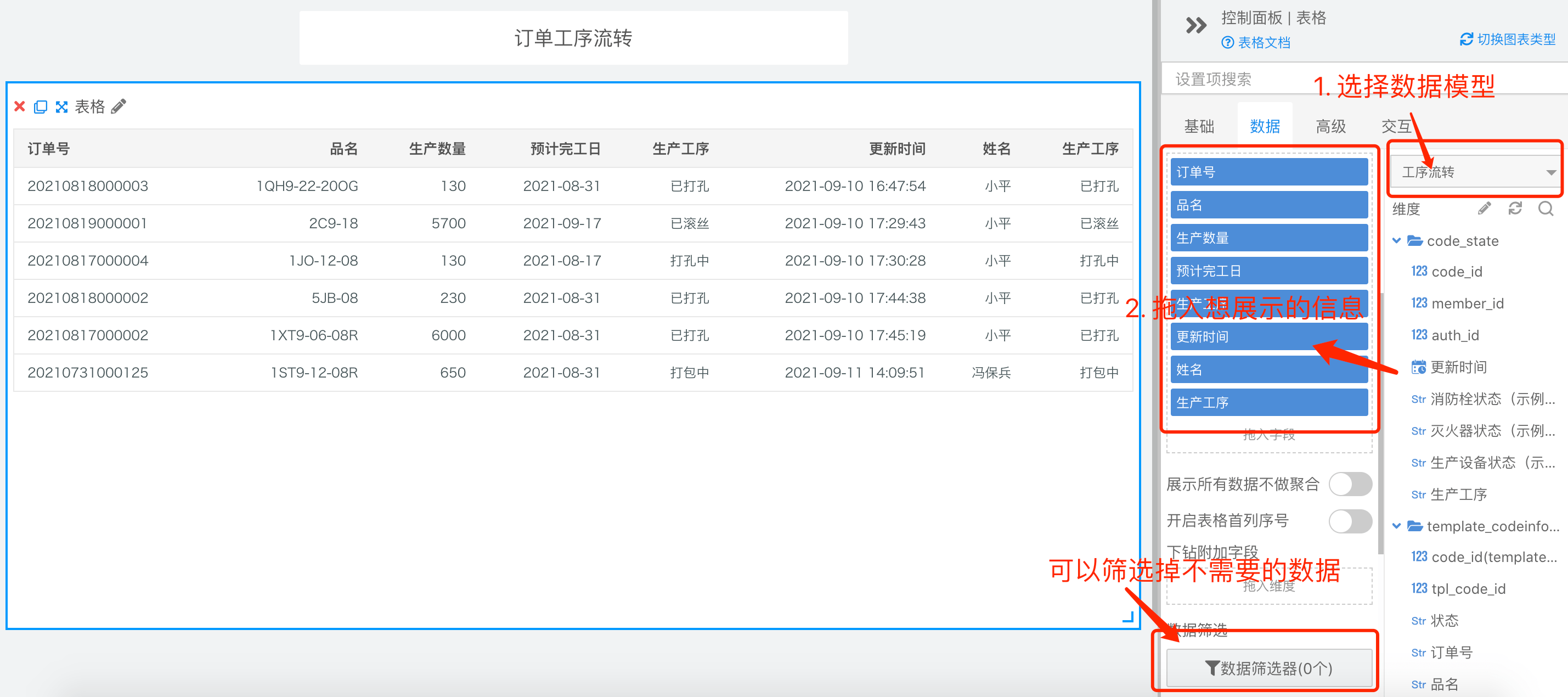This screenshot has width=1568, height=697.
Task: Switch to the 高级 tab
Action: (x=1330, y=126)
